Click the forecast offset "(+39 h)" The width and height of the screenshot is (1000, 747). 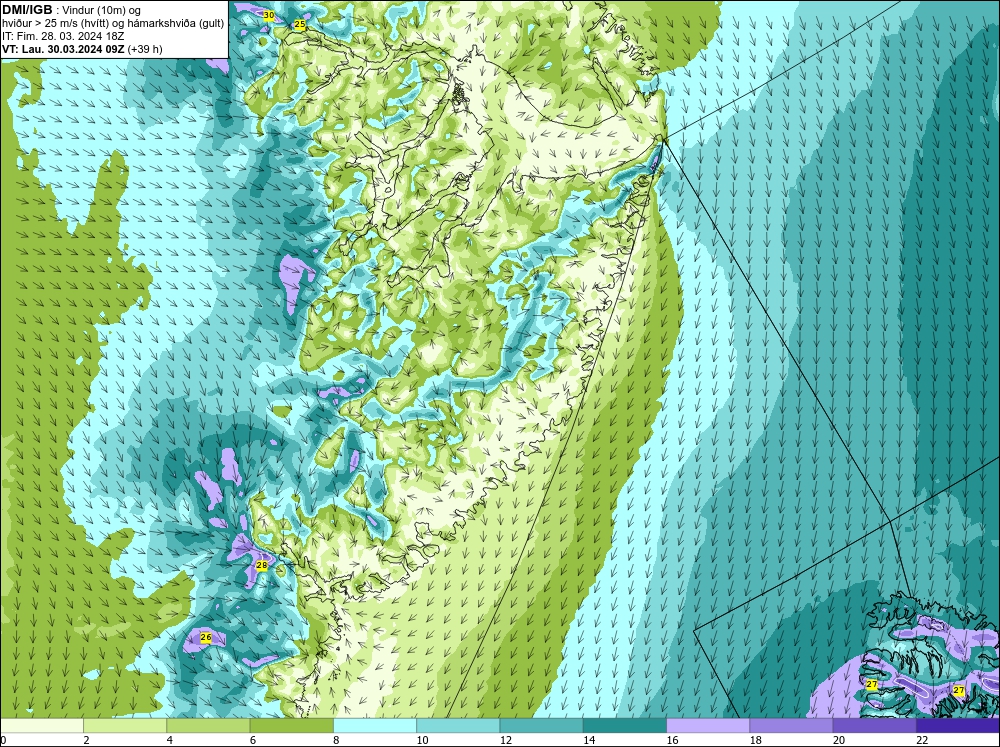145,49
